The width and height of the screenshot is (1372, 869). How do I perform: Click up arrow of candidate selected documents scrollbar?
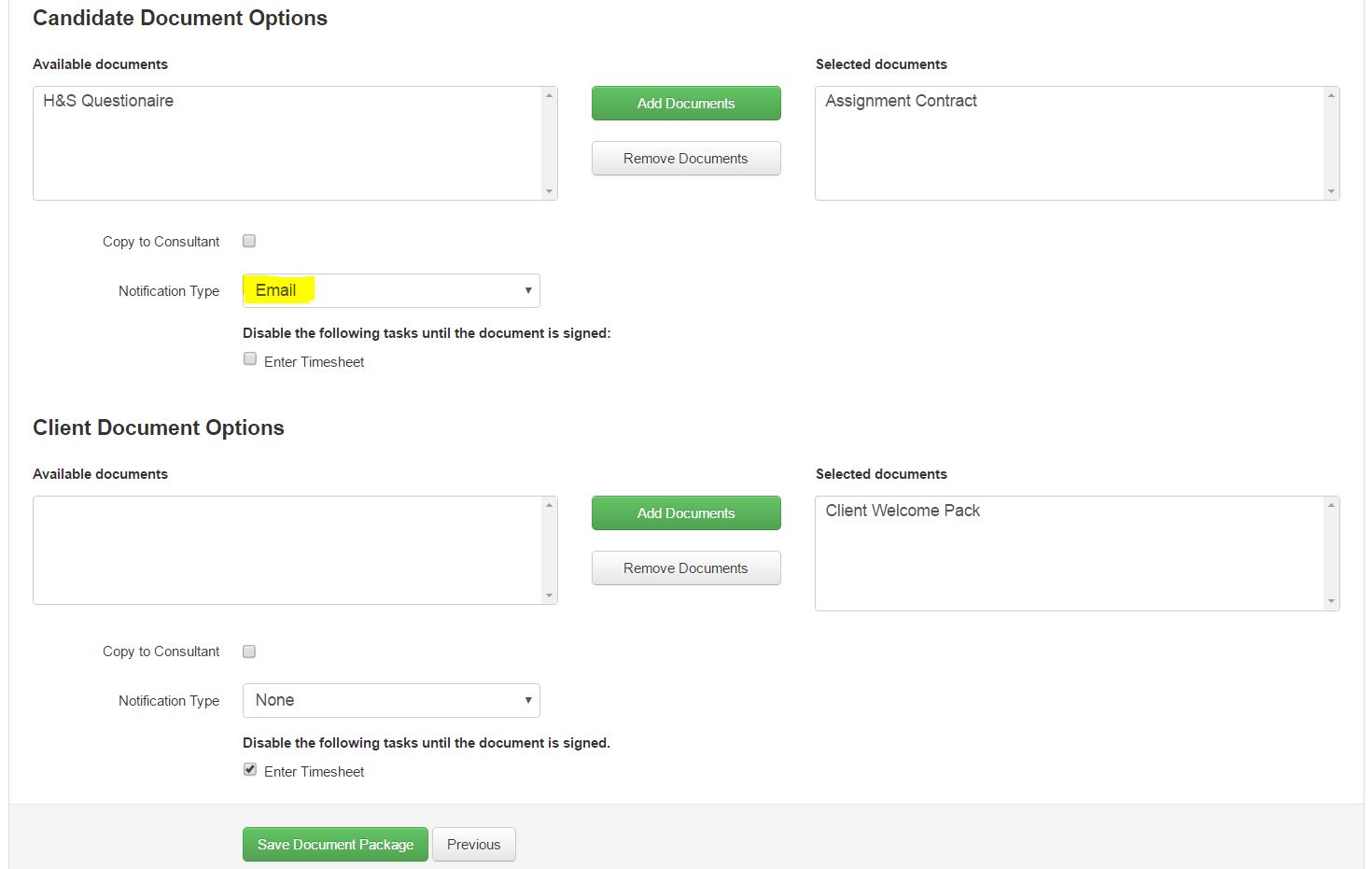point(1331,95)
